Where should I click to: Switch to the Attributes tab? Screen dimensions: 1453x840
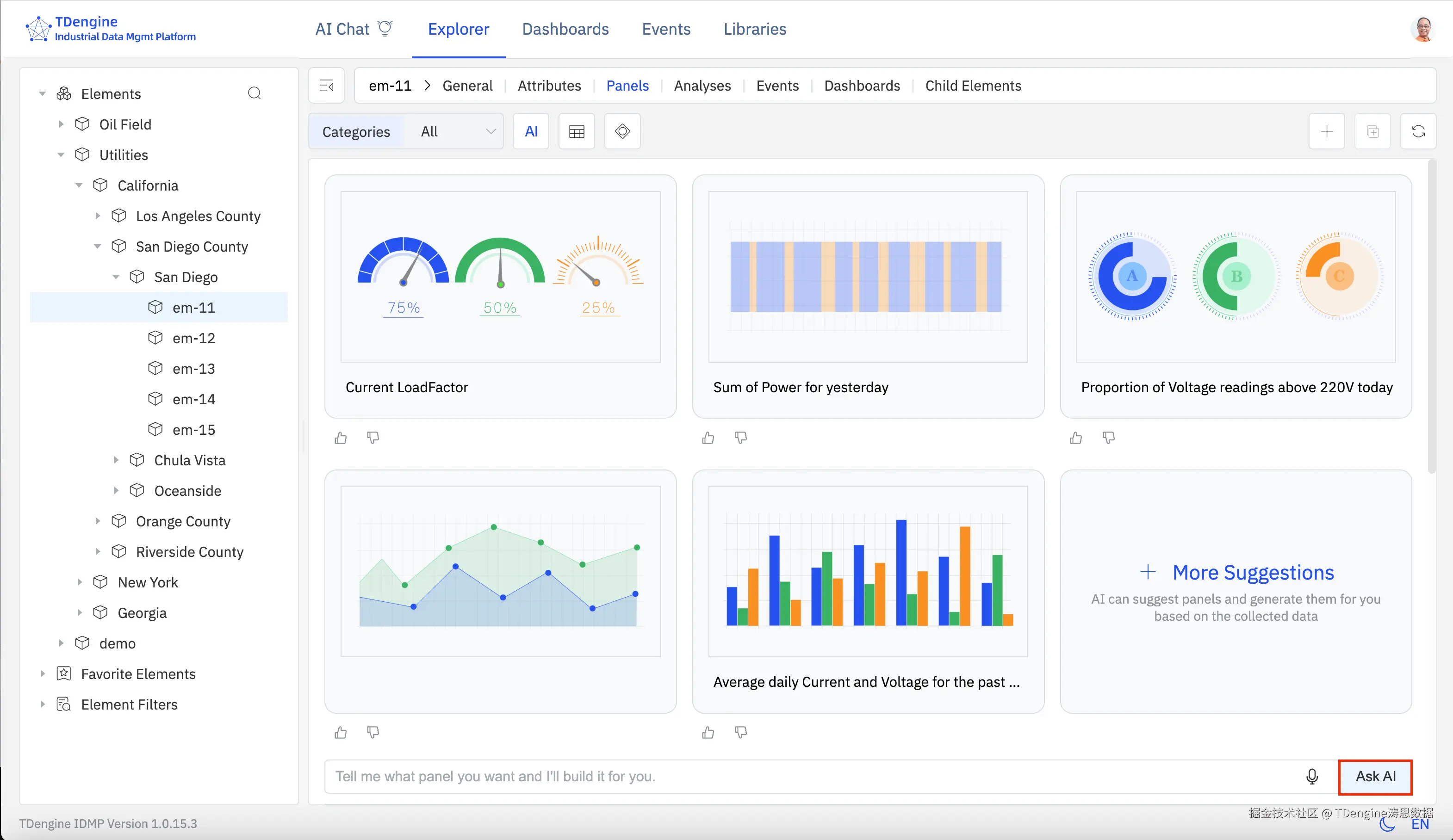pyautogui.click(x=549, y=86)
